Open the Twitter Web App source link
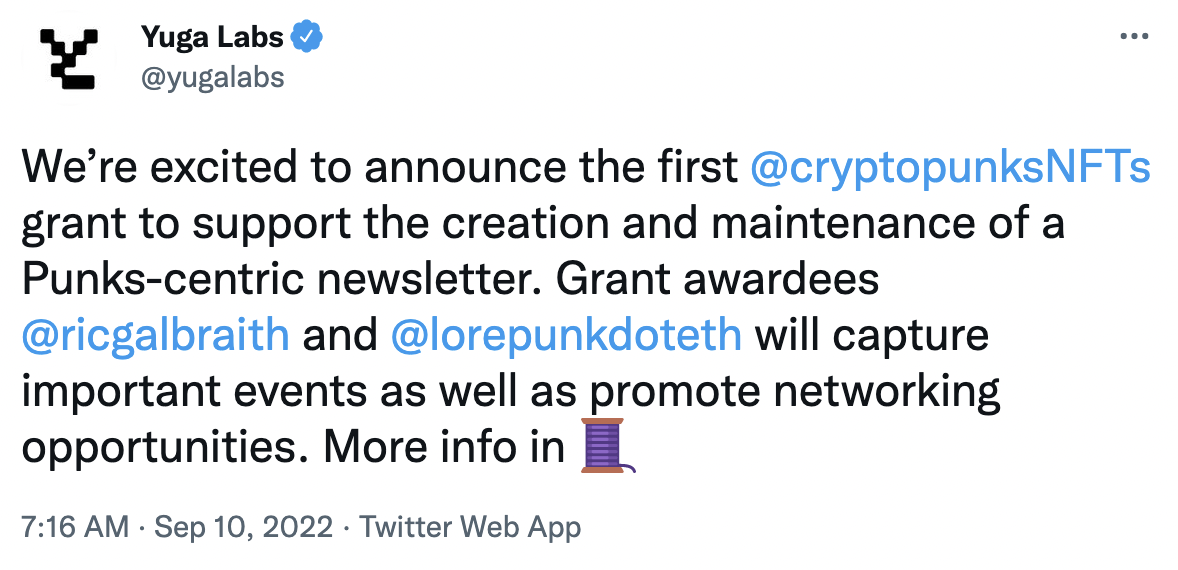1178x570 pixels. (x=470, y=527)
